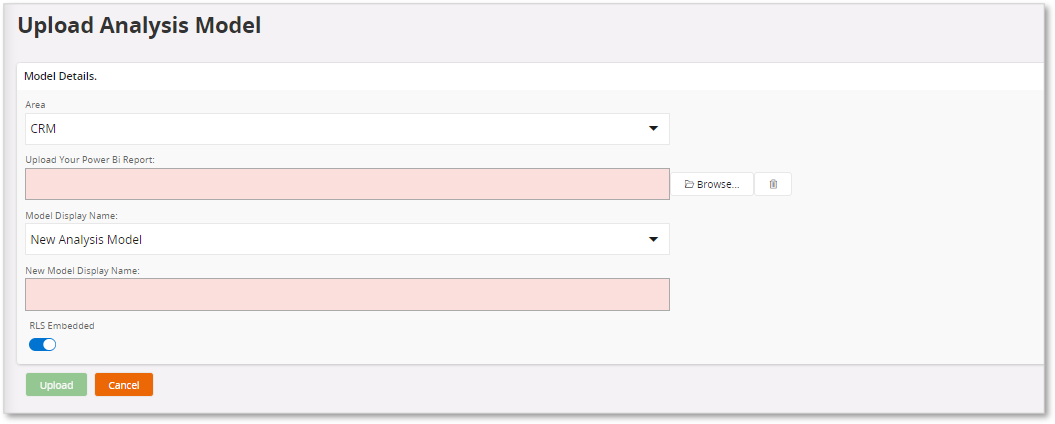Focus the Upload Your Power Bi Report field
The height and width of the screenshot is (424, 1055).
coord(347,184)
